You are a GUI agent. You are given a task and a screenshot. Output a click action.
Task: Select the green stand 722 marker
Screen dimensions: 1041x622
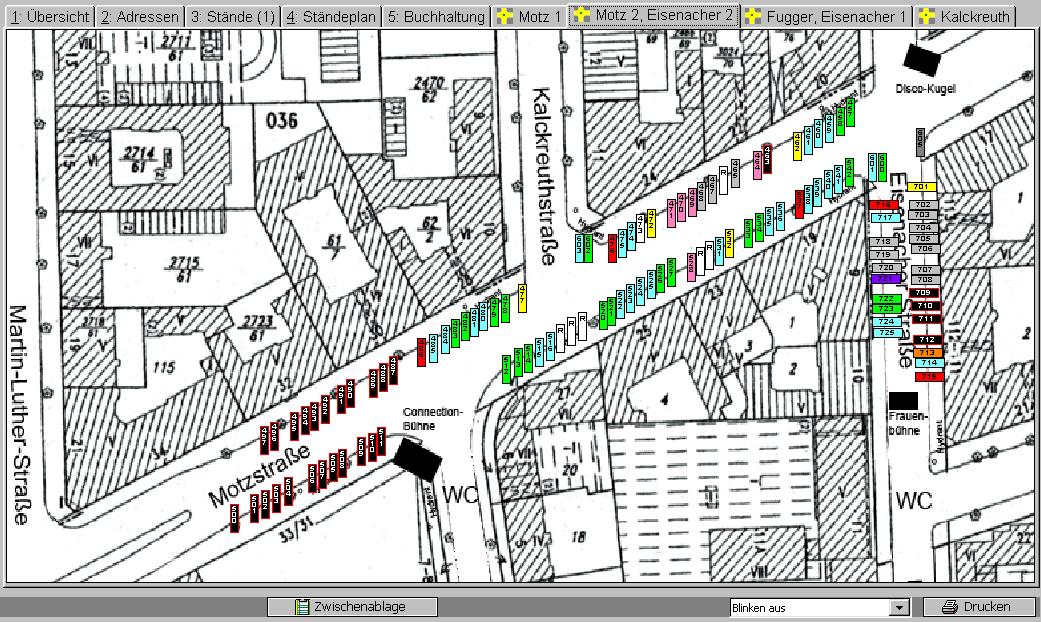885,299
